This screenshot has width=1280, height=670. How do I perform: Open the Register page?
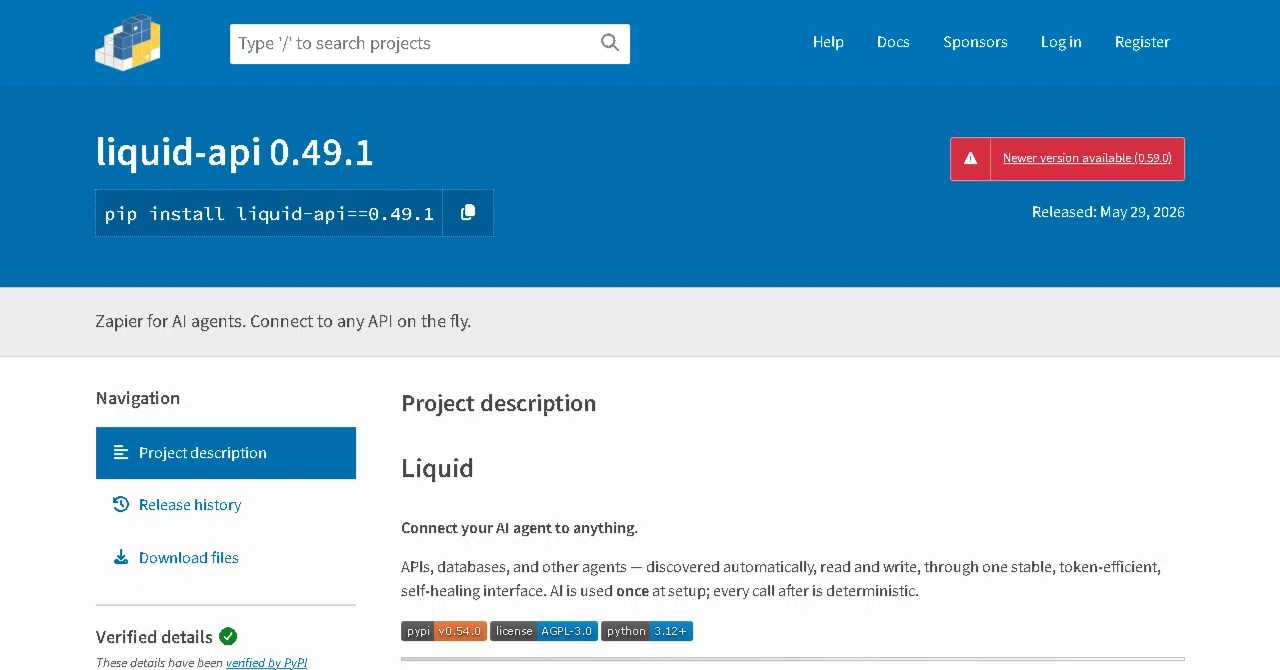(1142, 42)
